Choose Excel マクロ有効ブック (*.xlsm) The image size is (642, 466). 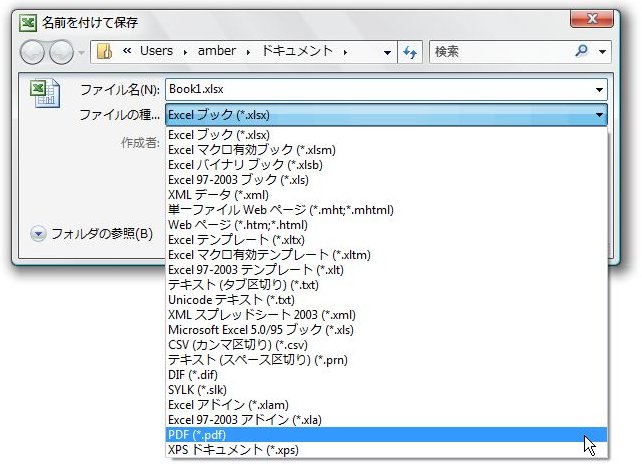[x=387, y=150]
